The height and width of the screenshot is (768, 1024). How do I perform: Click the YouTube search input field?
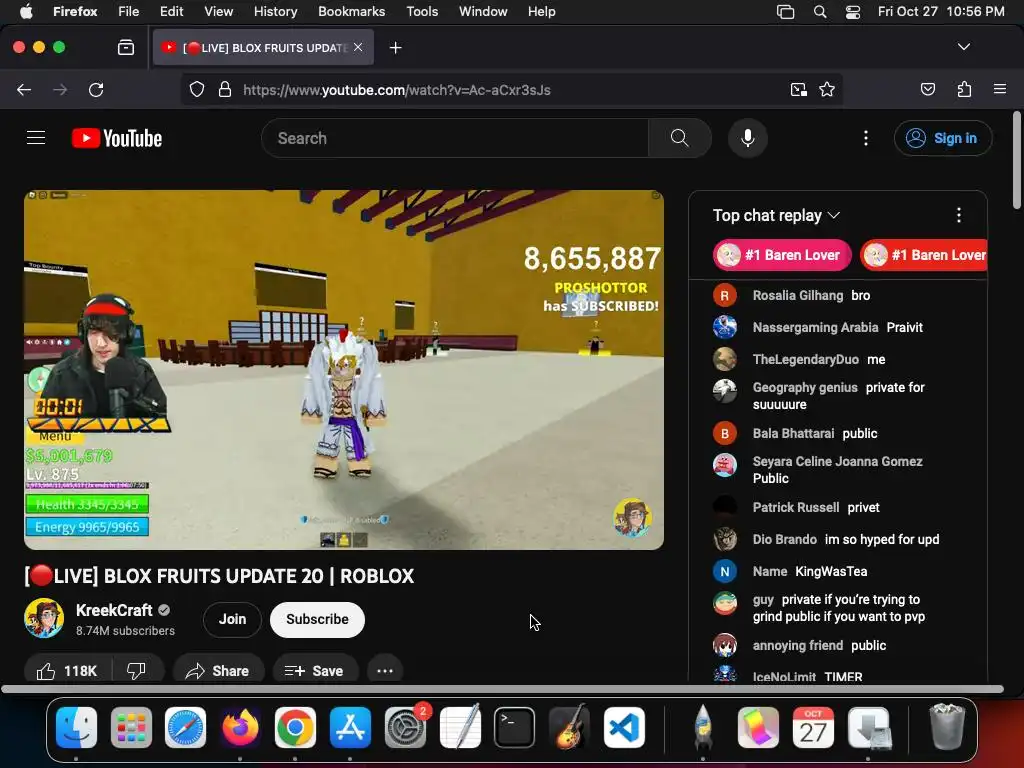pos(455,138)
